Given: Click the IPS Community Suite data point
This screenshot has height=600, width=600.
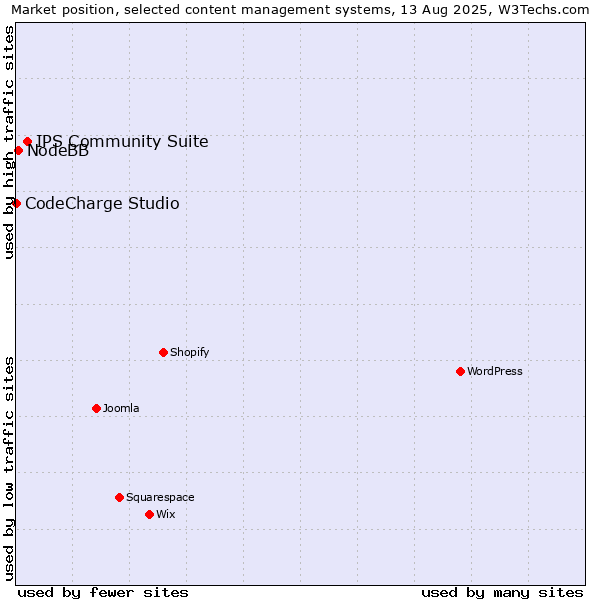Looking at the screenshot, I should [28, 142].
